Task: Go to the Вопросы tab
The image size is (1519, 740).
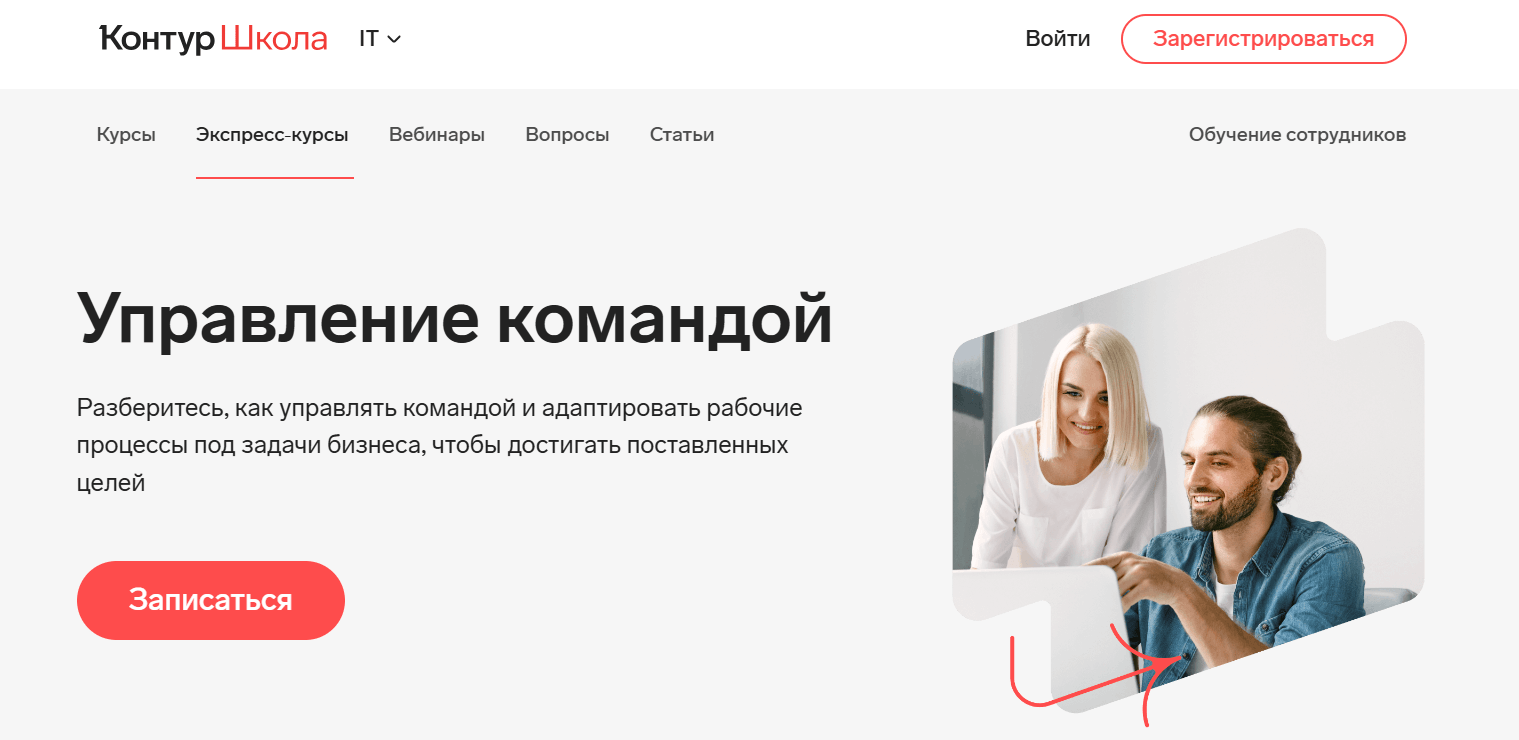Action: click(567, 134)
